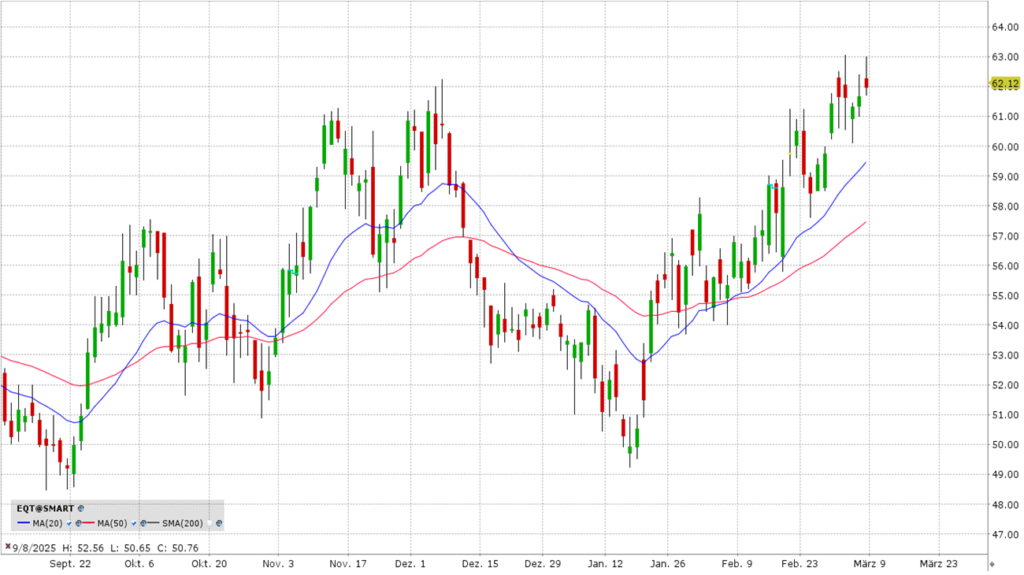The height and width of the screenshot is (575, 1024).
Task: Toggle the MA(20) visibility checkmark
Action: coord(69,523)
